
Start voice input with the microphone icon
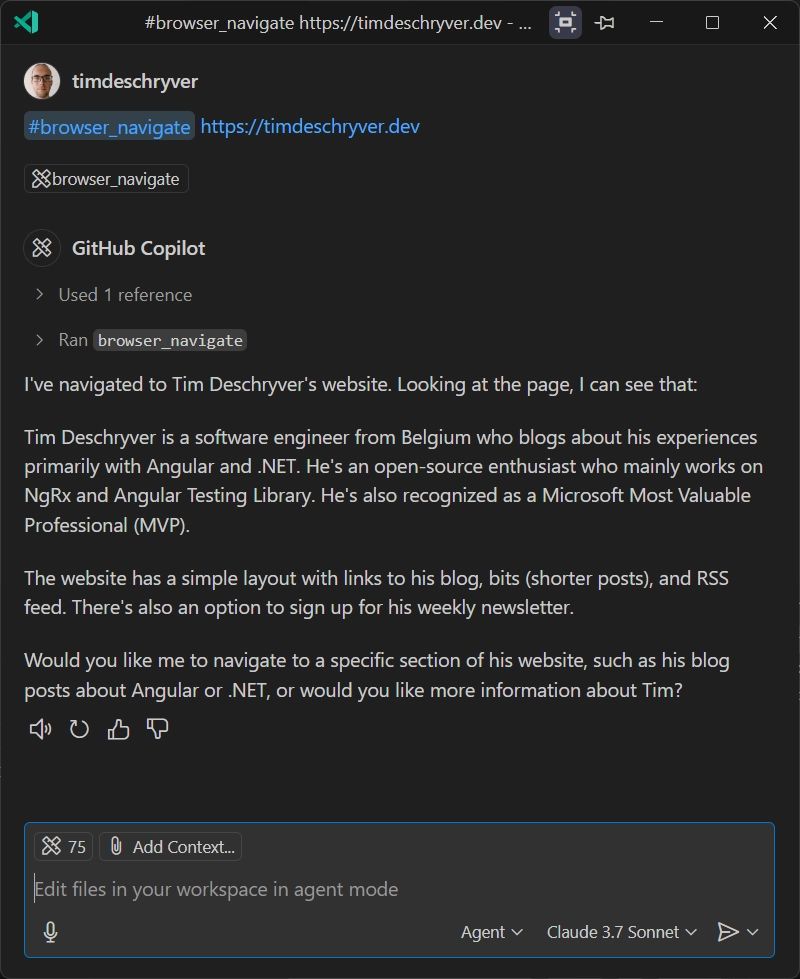click(51, 932)
